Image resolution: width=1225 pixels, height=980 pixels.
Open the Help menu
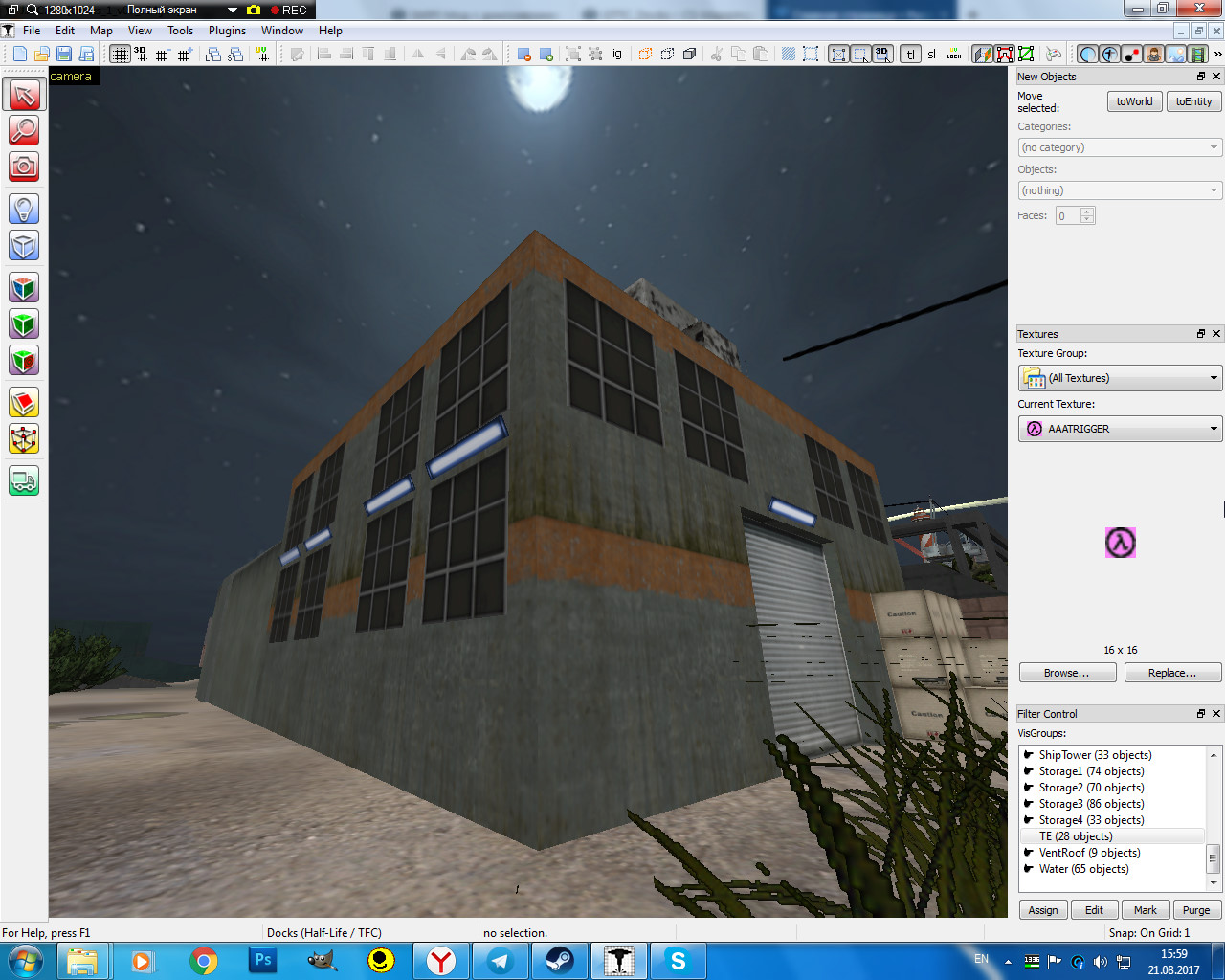(330, 31)
